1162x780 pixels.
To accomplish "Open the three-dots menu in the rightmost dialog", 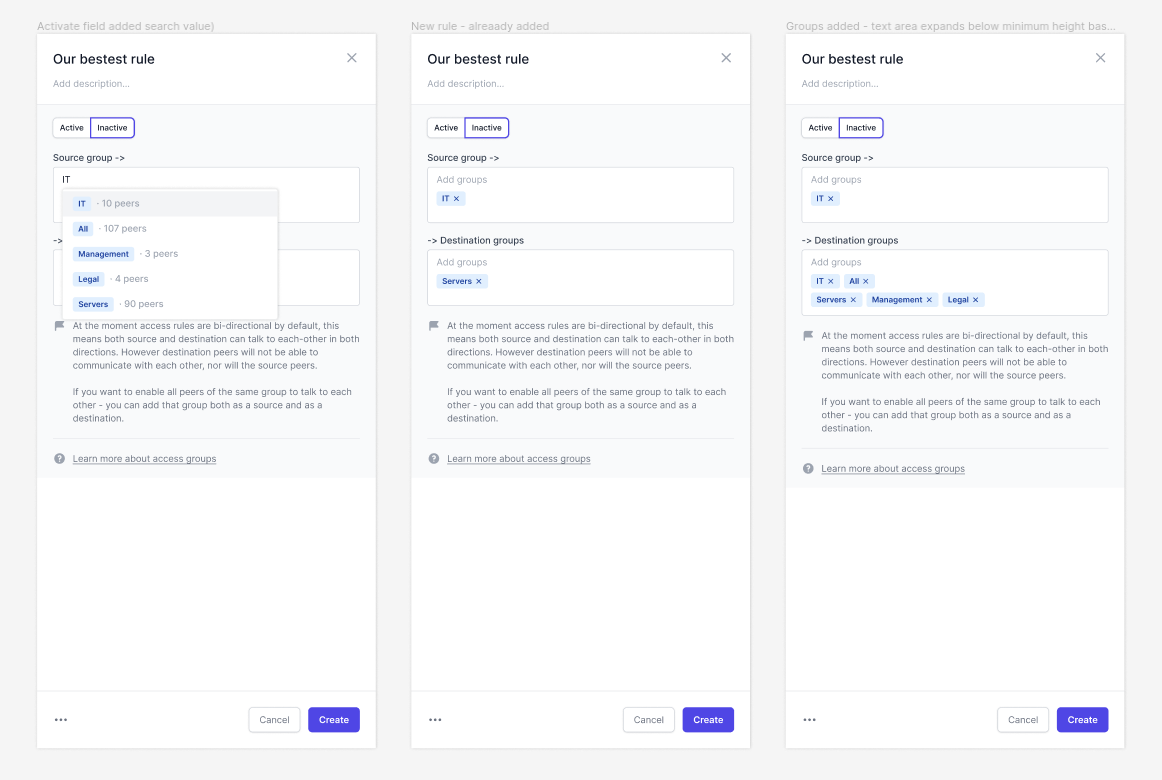I will [809, 719].
